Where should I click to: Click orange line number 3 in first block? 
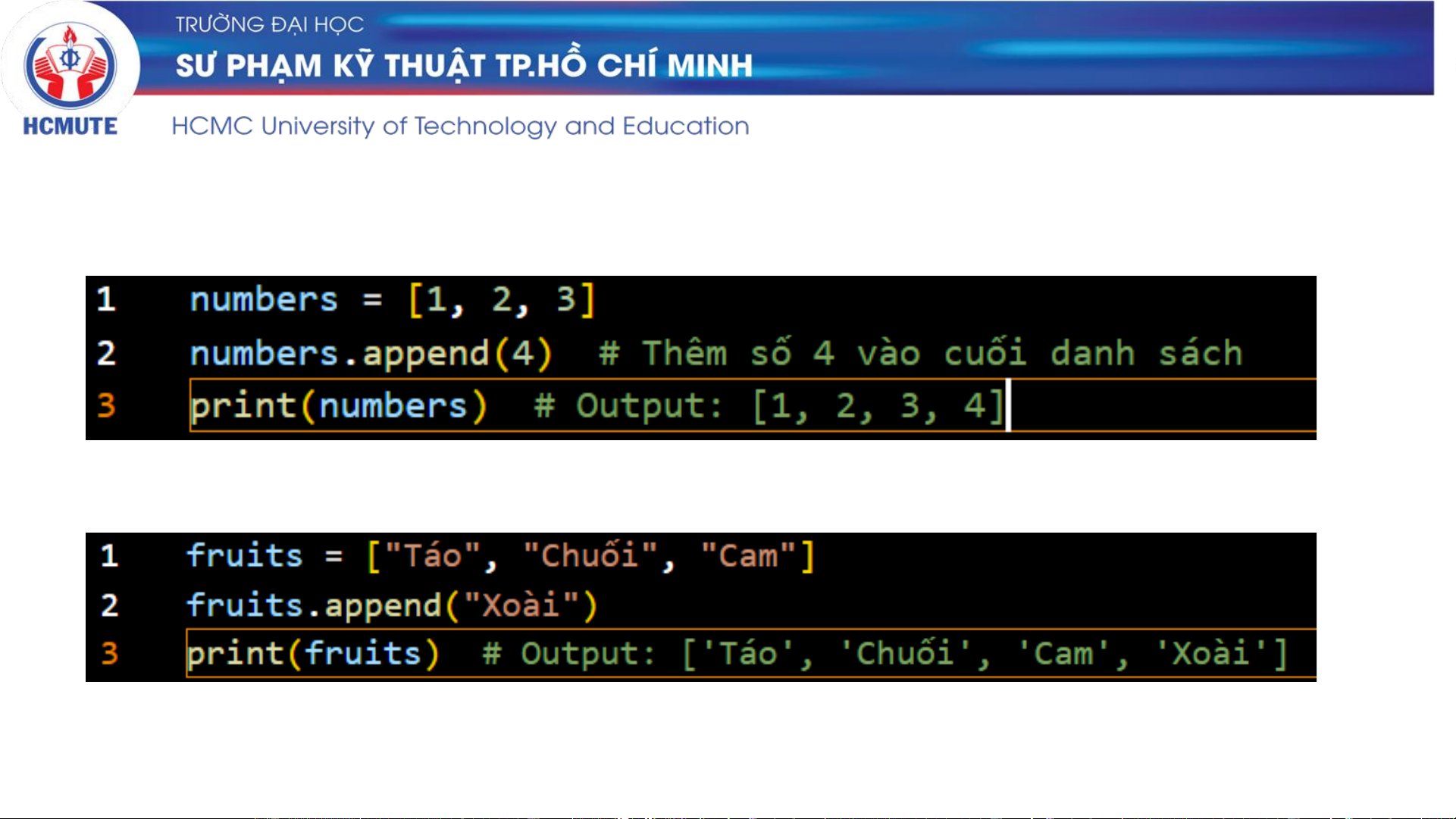pyautogui.click(x=106, y=405)
